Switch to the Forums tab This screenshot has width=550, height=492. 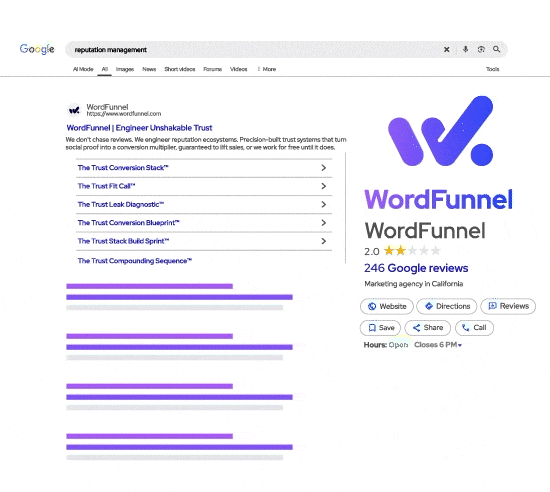(x=213, y=69)
